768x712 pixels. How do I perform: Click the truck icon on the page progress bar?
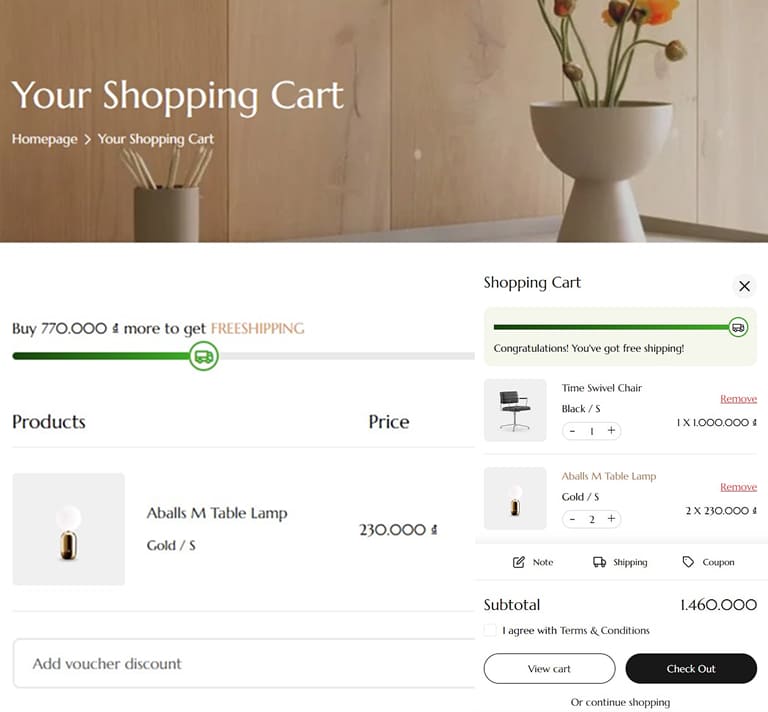point(204,356)
